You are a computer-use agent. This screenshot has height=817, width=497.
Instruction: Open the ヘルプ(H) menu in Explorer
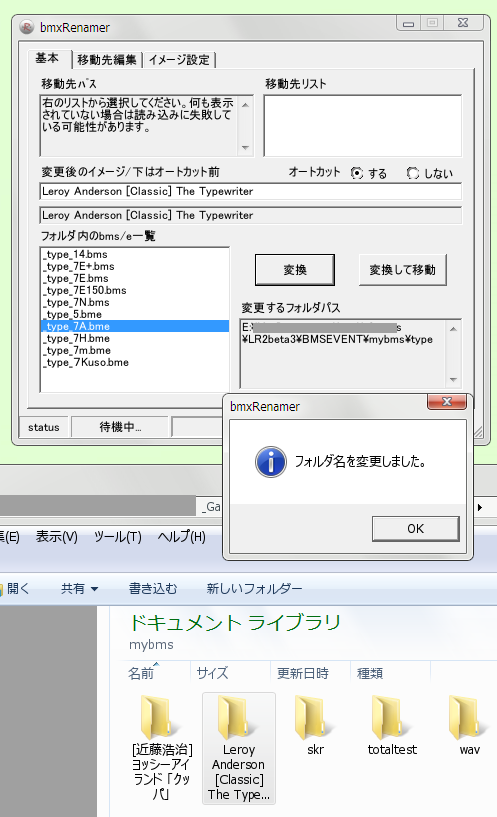[x=182, y=537]
